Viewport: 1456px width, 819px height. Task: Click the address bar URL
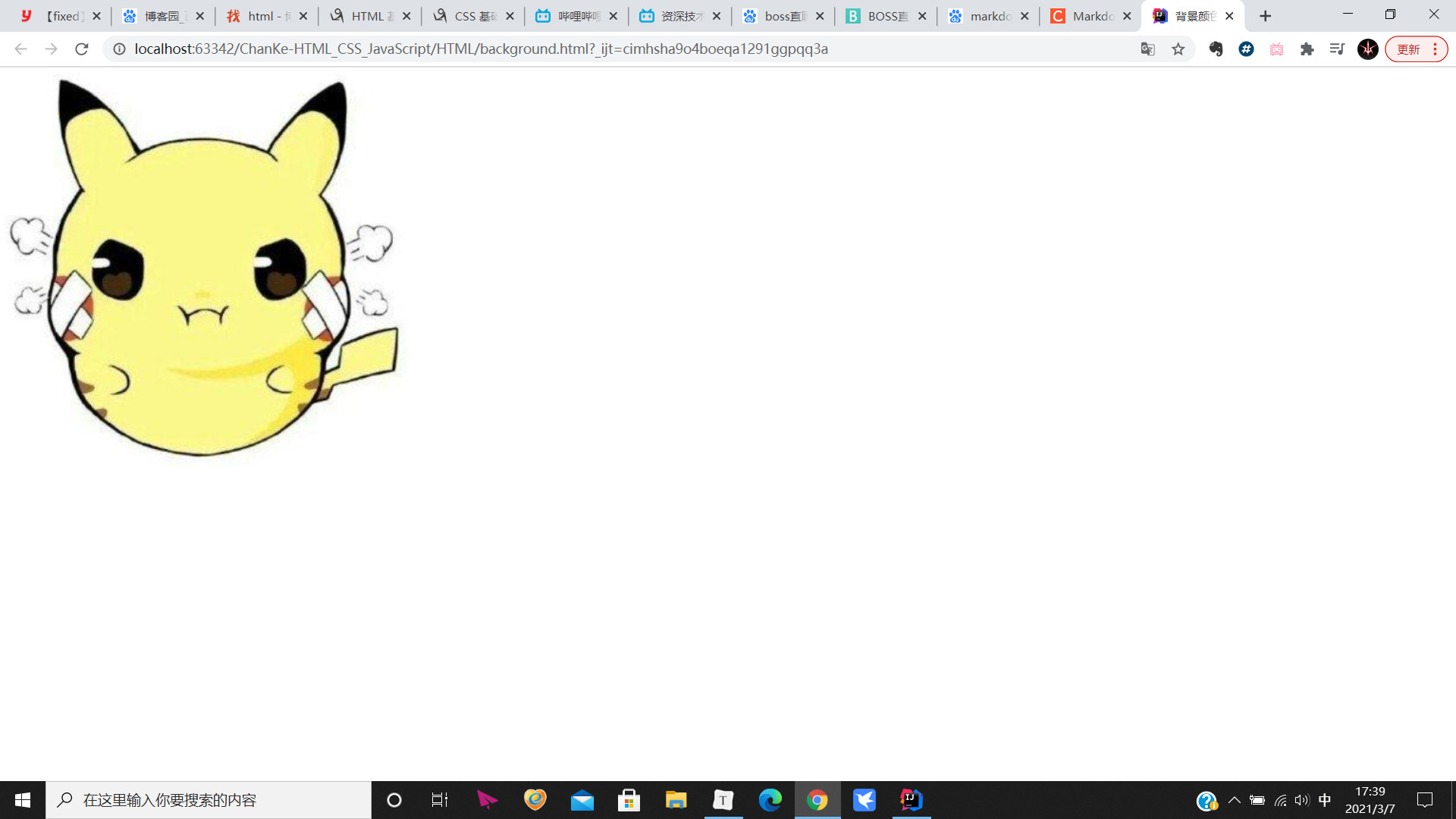(x=481, y=49)
